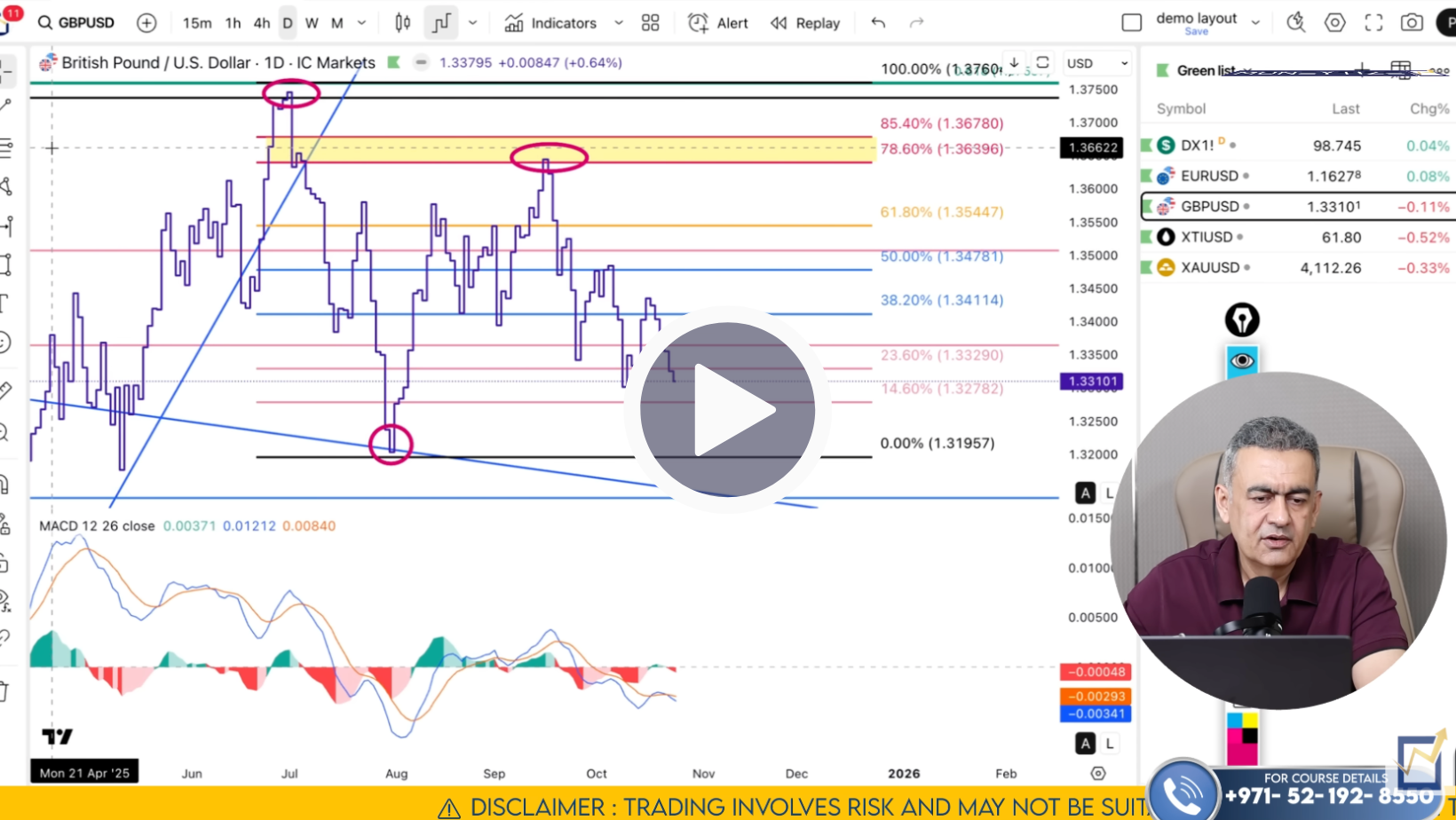Toggle log scale L on the price pane
Image resolution: width=1456 pixels, height=820 pixels.
[x=1109, y=493]
